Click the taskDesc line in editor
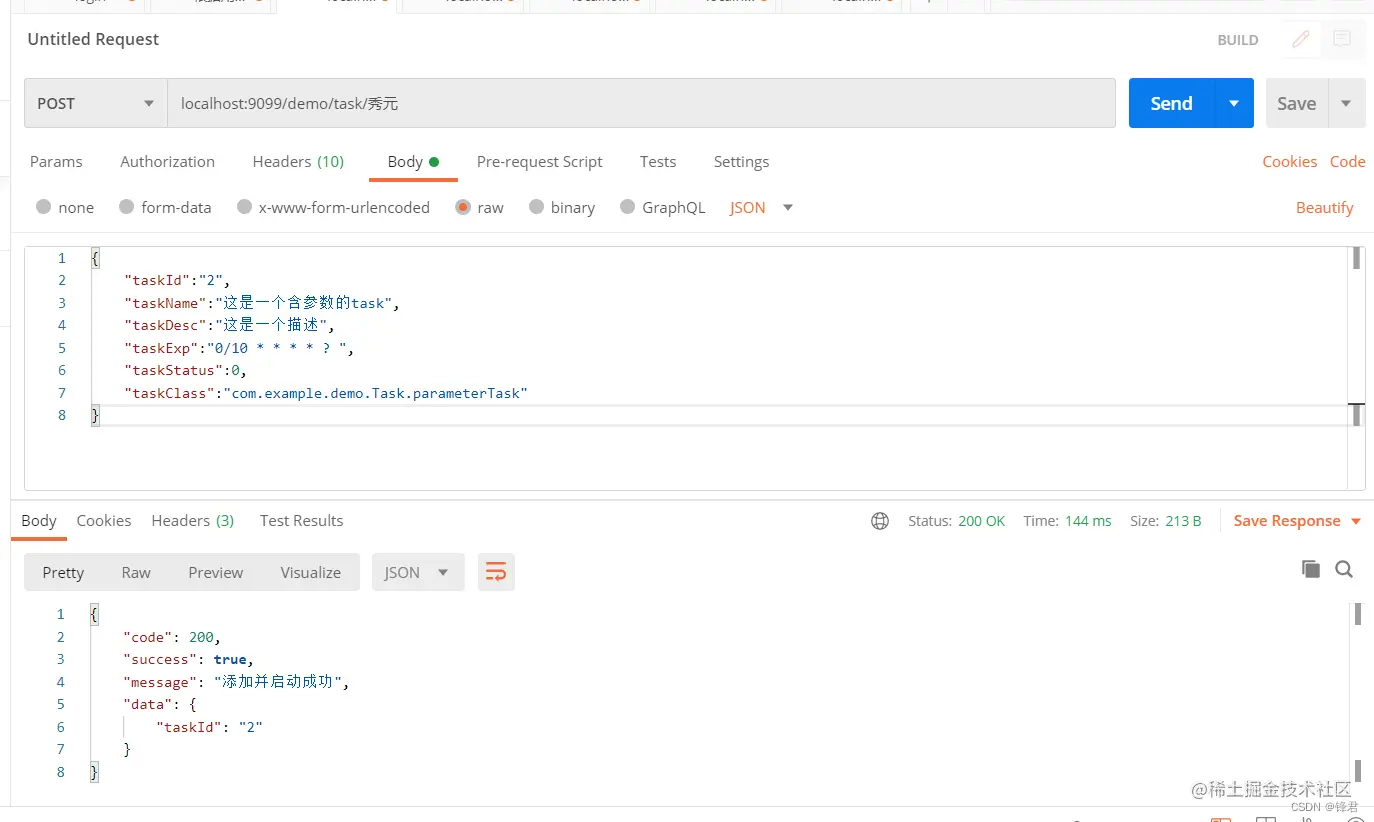The height and width of the screenshot is (822, 1374). pyautogui.click(x=230, y=325)
